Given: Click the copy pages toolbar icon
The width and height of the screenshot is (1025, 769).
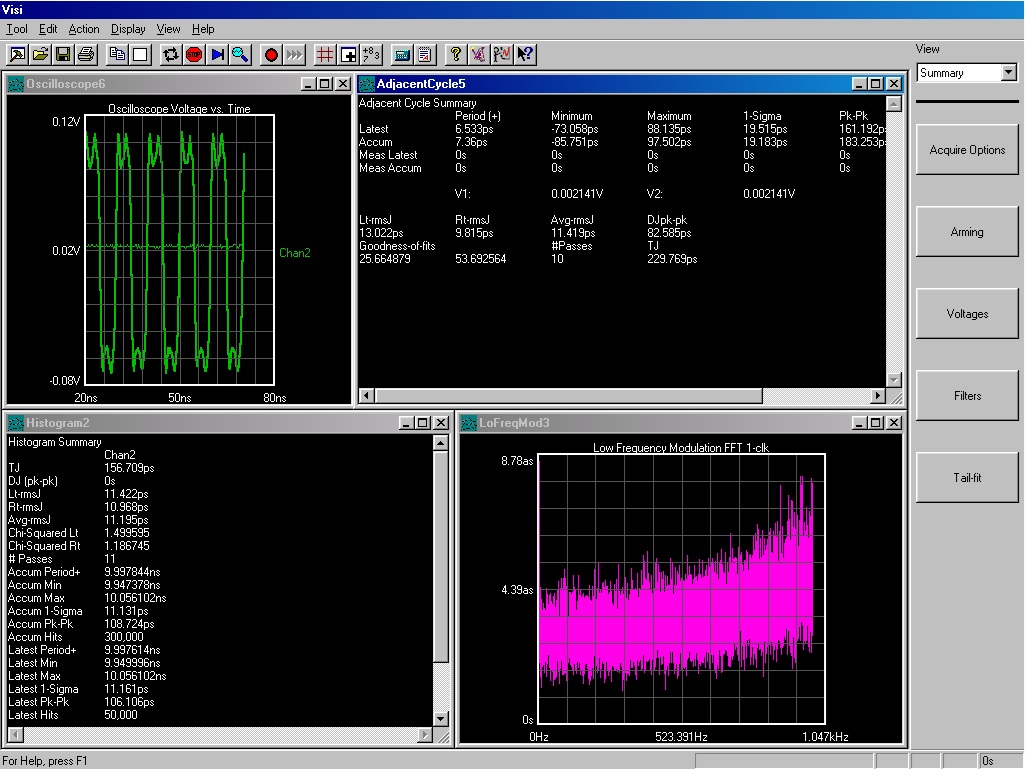Looking at the screenshot, I should point(118,55).
